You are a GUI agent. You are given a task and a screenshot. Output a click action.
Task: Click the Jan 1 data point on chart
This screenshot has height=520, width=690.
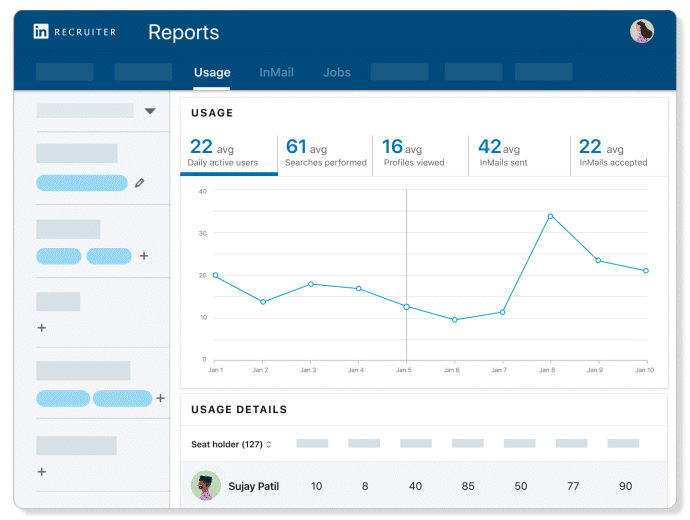pyautogui.click(x=215, y=275)
